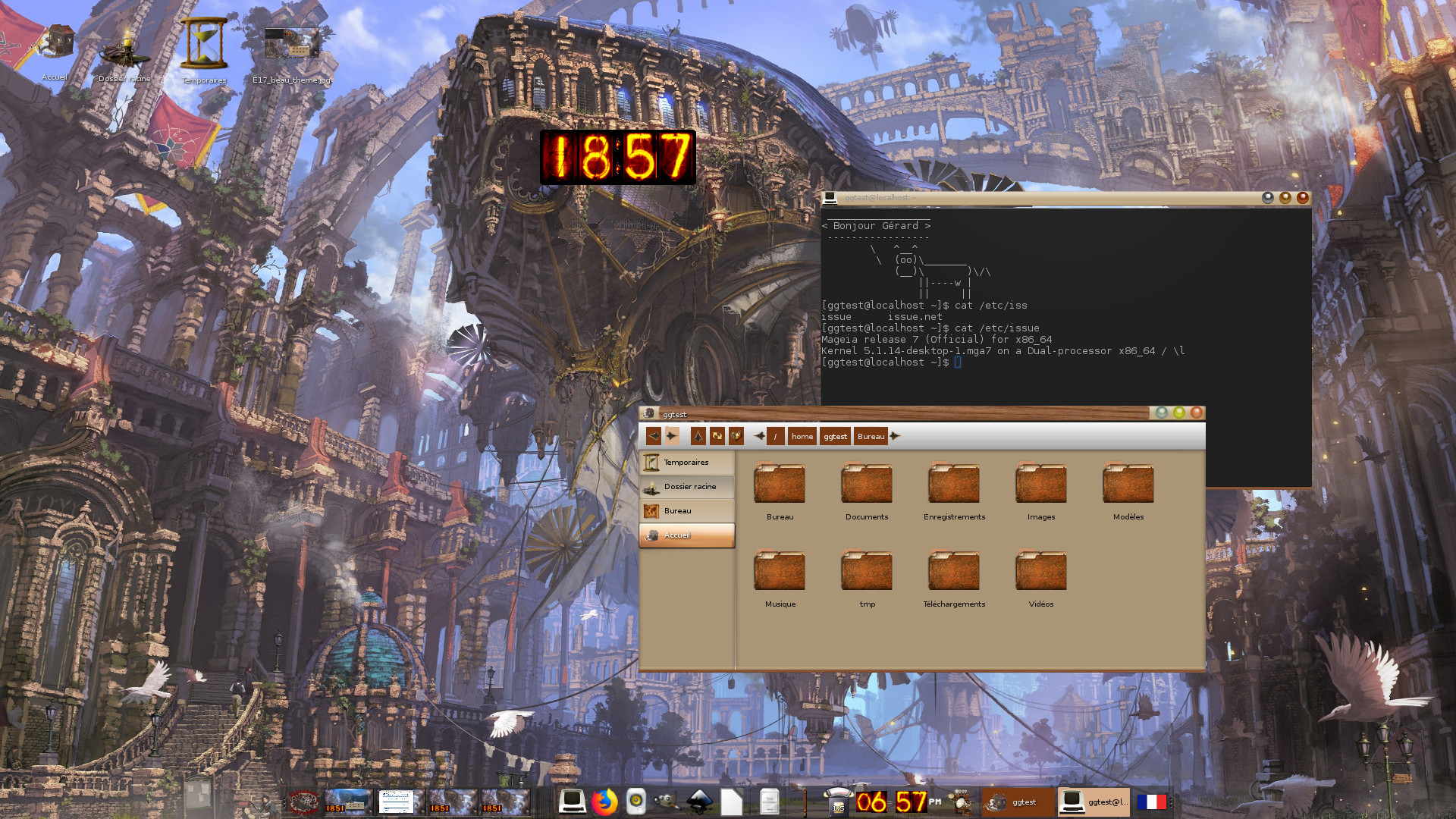
Task: Open the Enlightenment start menu button
Action: coord(303,802)
